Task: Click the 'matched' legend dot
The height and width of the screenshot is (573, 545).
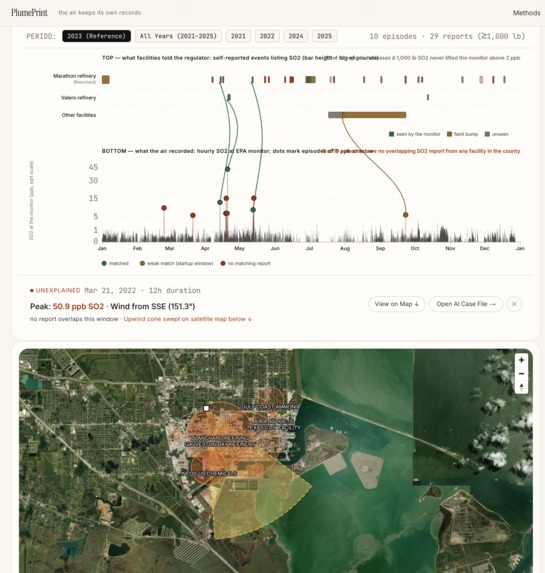Action: pyautogui.click(x=104, y=263)
